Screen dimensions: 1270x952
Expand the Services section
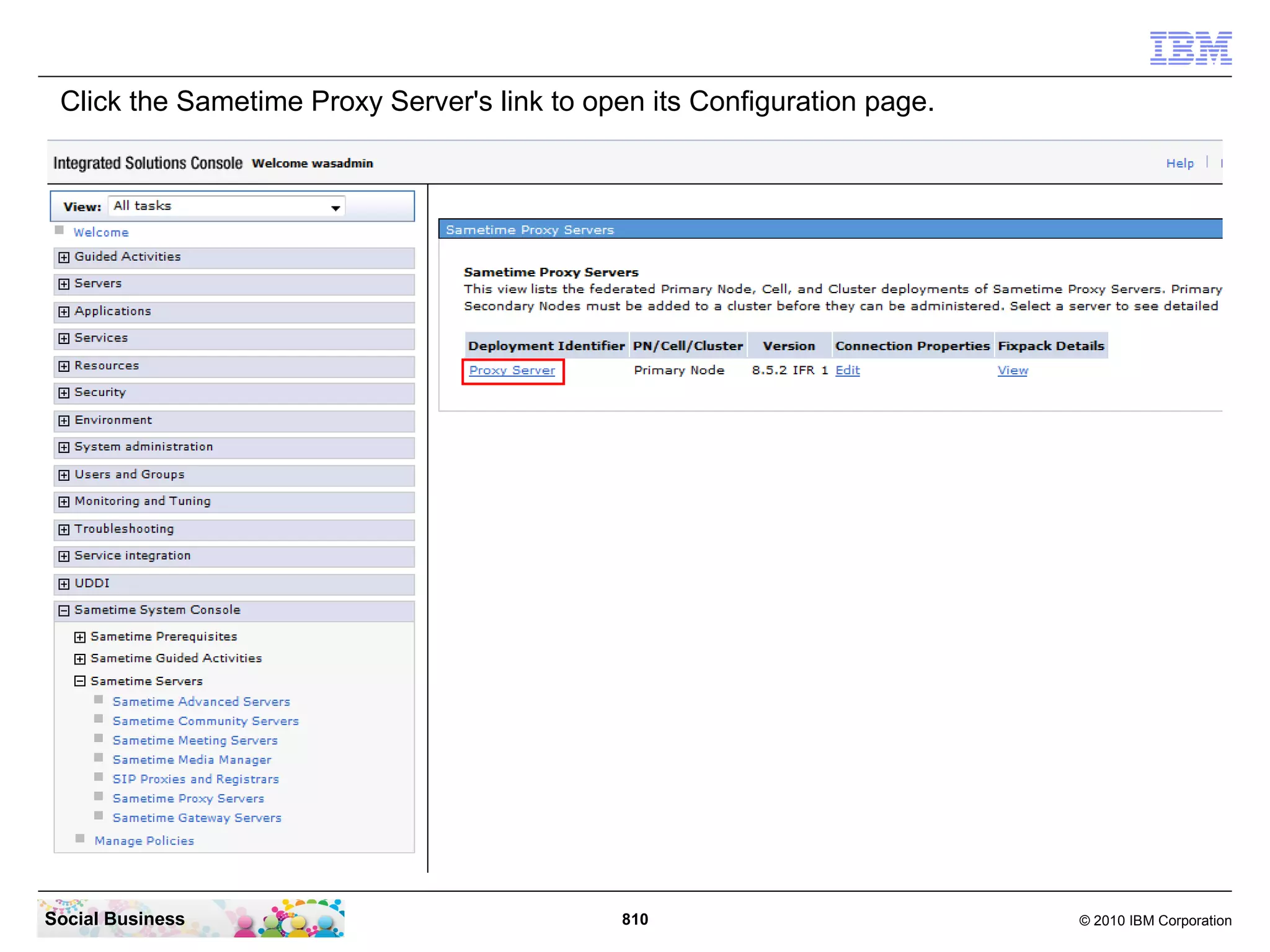[64, 338]
